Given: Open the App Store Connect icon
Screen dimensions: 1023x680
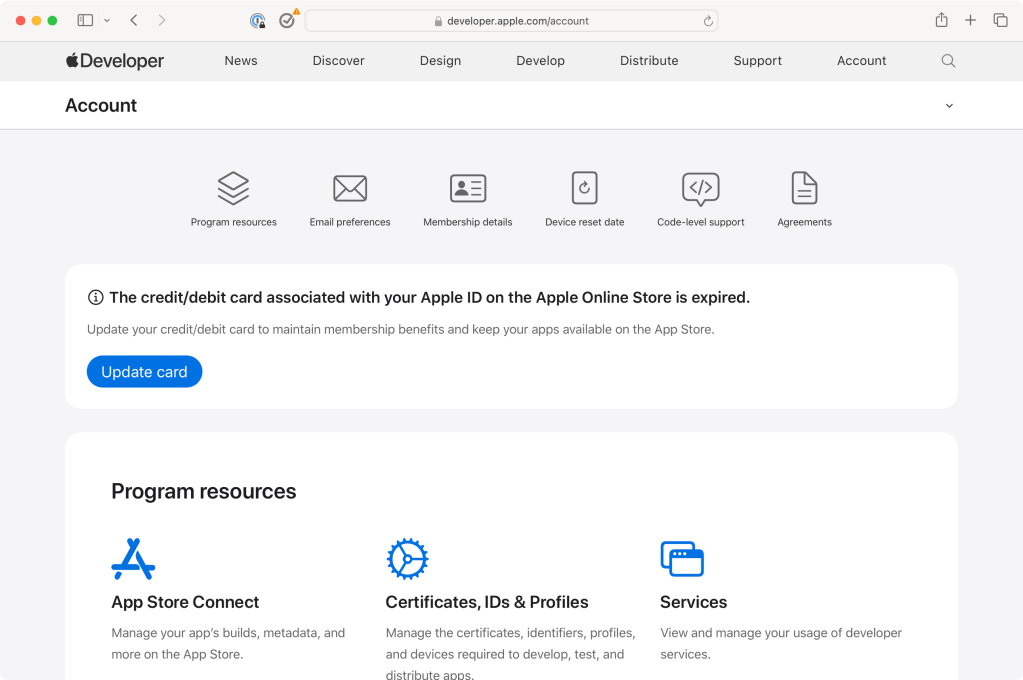Looking at the screenshot, I should pyautogui.click(x=133, y=559).
